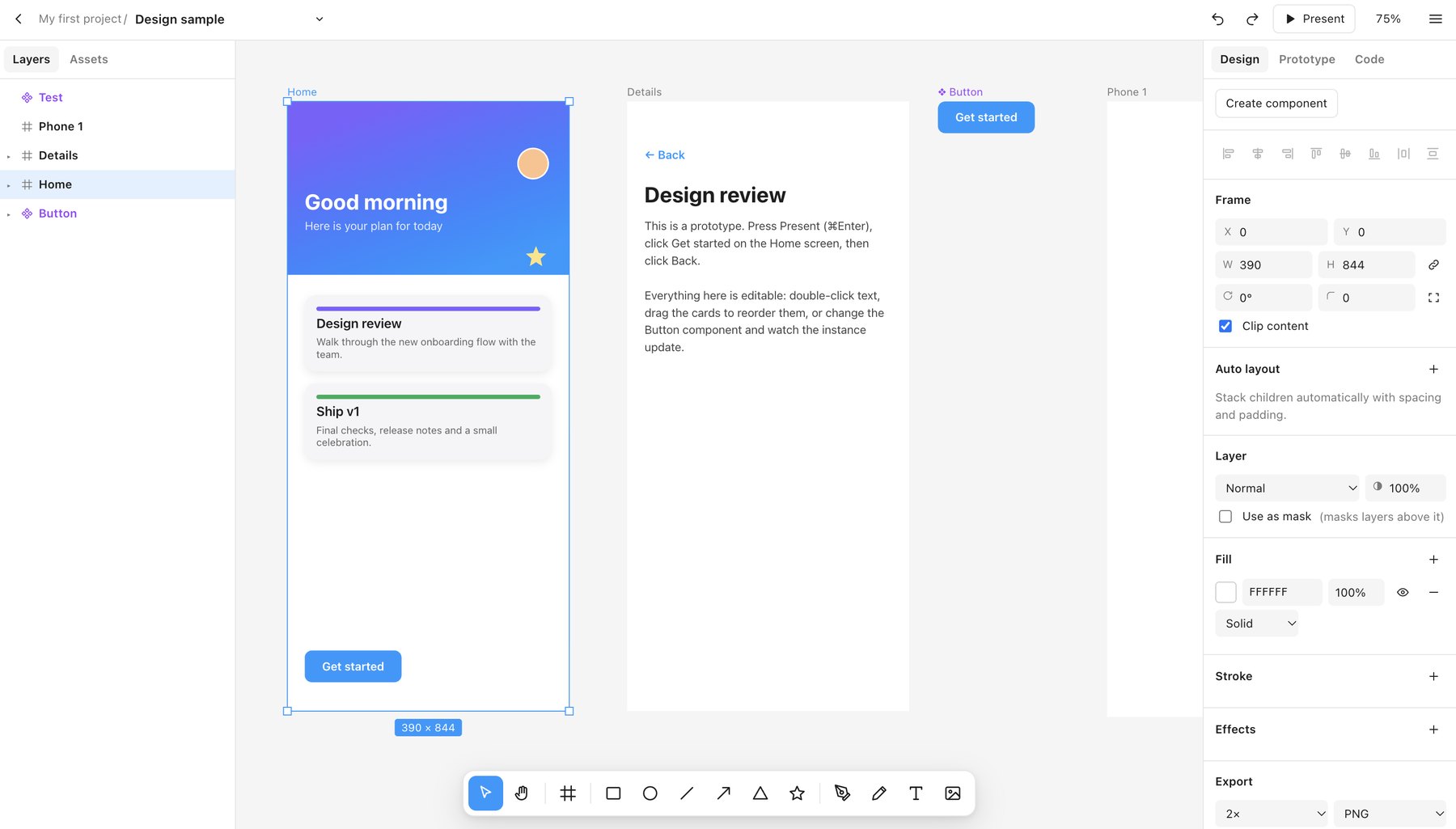
Task: Uncheck the Clip content checkbox
Action: tap(1225, 326)
